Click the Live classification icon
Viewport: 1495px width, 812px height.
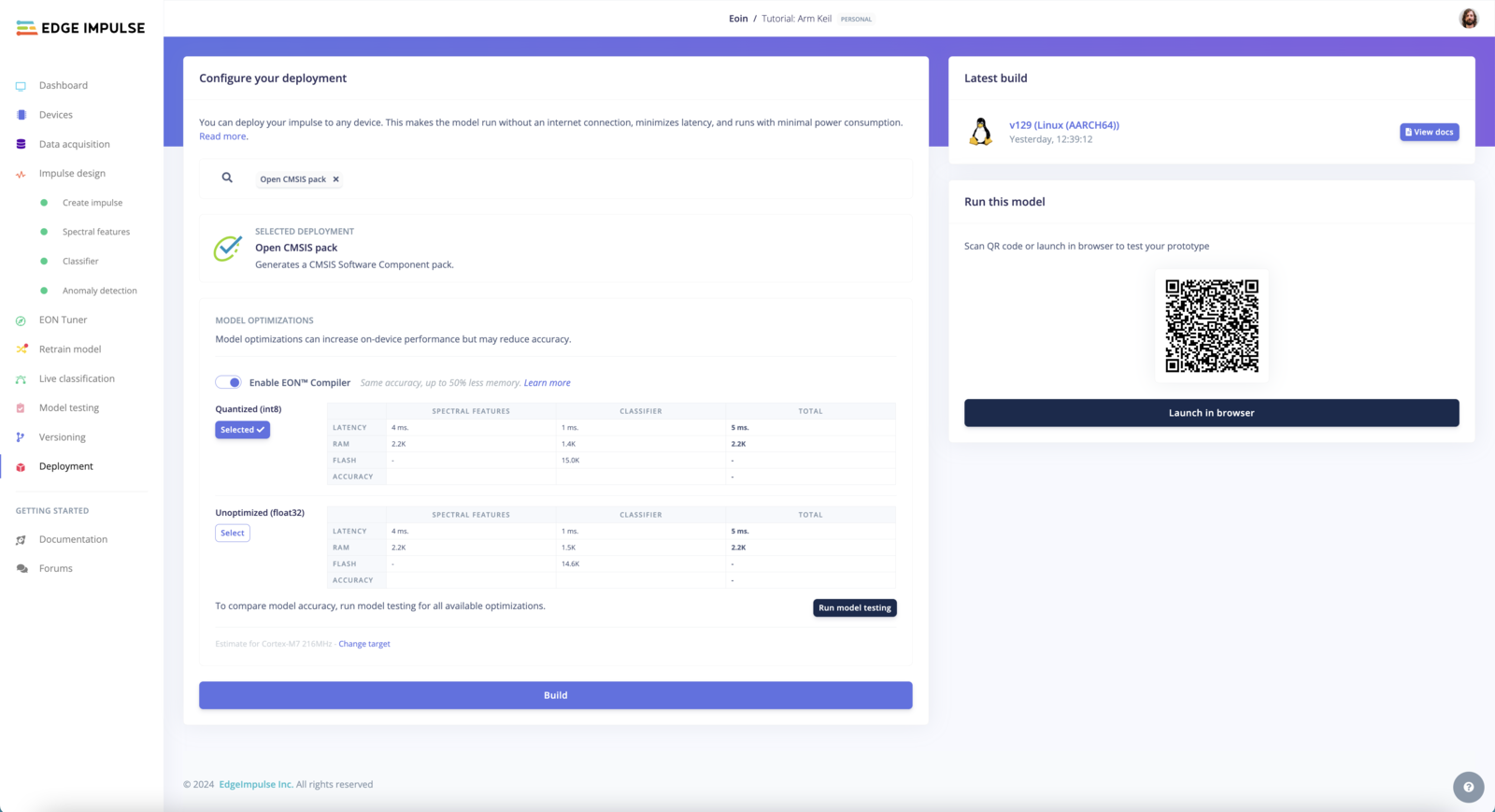point(21,379)
